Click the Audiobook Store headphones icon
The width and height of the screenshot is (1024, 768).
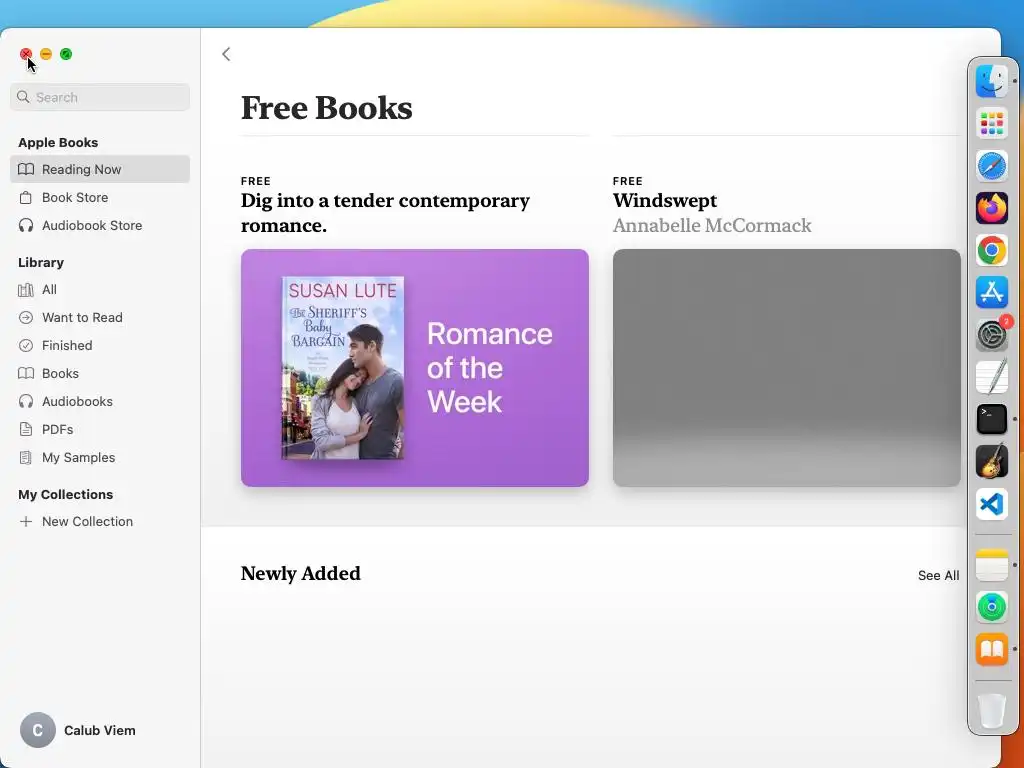(26, 225)
